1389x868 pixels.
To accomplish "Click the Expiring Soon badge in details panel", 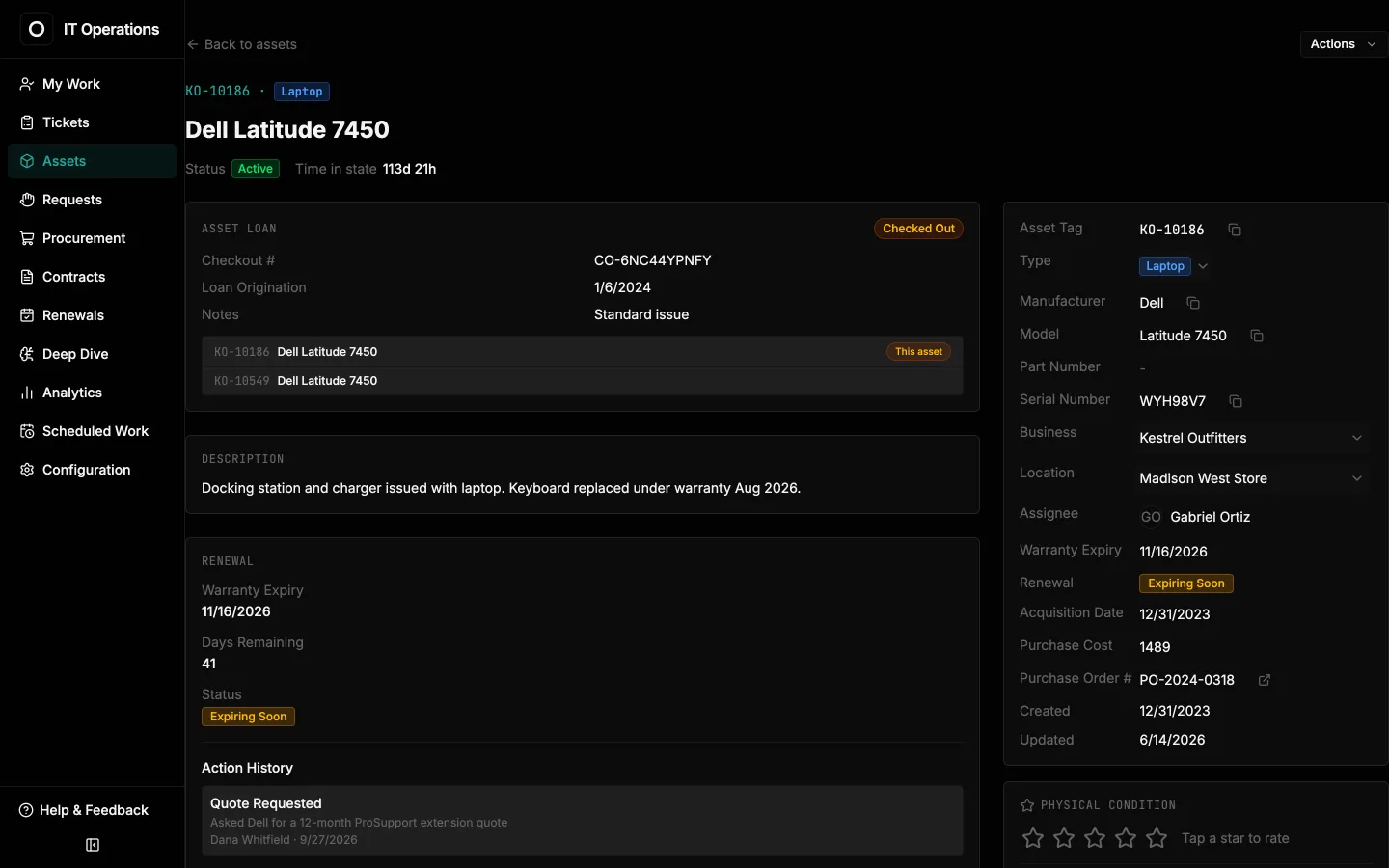I will pyautogui.click(x=1186, y=583).
